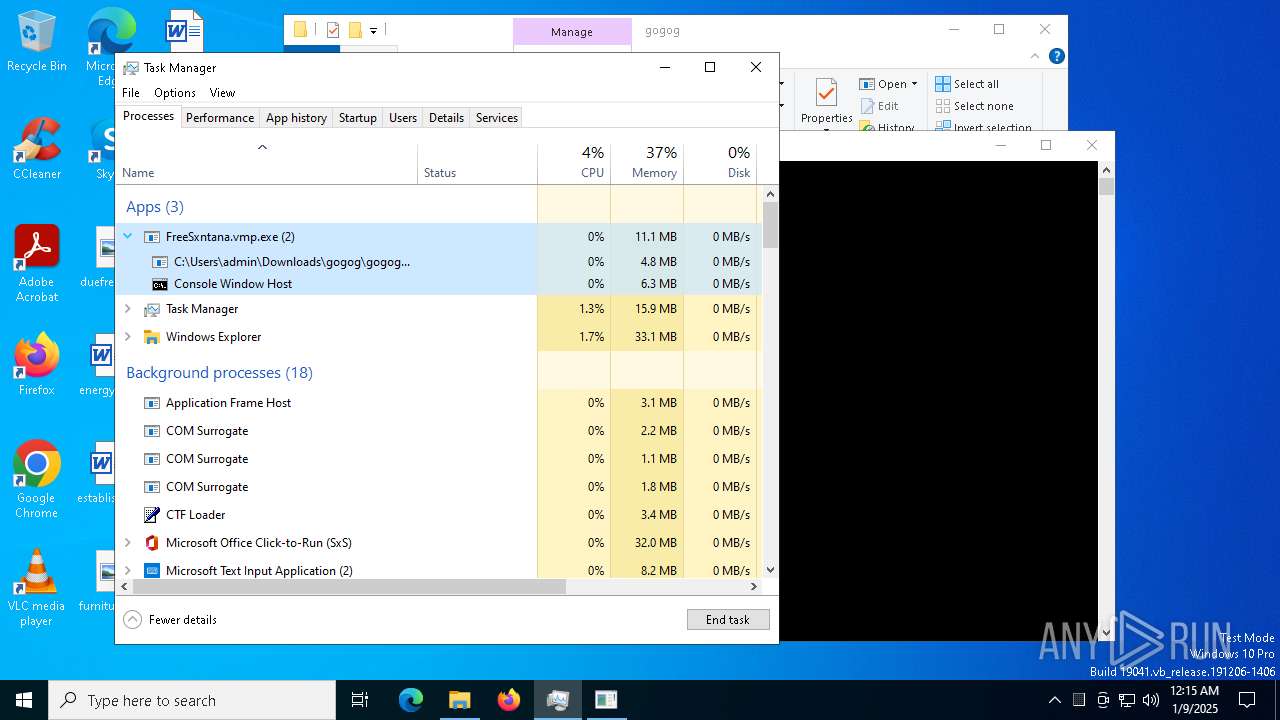The image size is (1280, 720).
Task: Click Select none in Explorer ribbon
Action: pyautogui.click(x=975, y=106)
